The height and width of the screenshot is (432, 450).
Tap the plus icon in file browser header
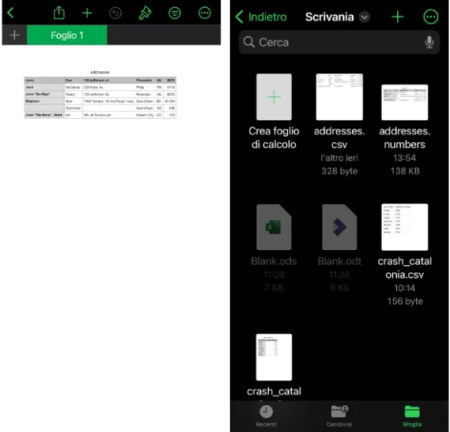click(x=397, y=17)
